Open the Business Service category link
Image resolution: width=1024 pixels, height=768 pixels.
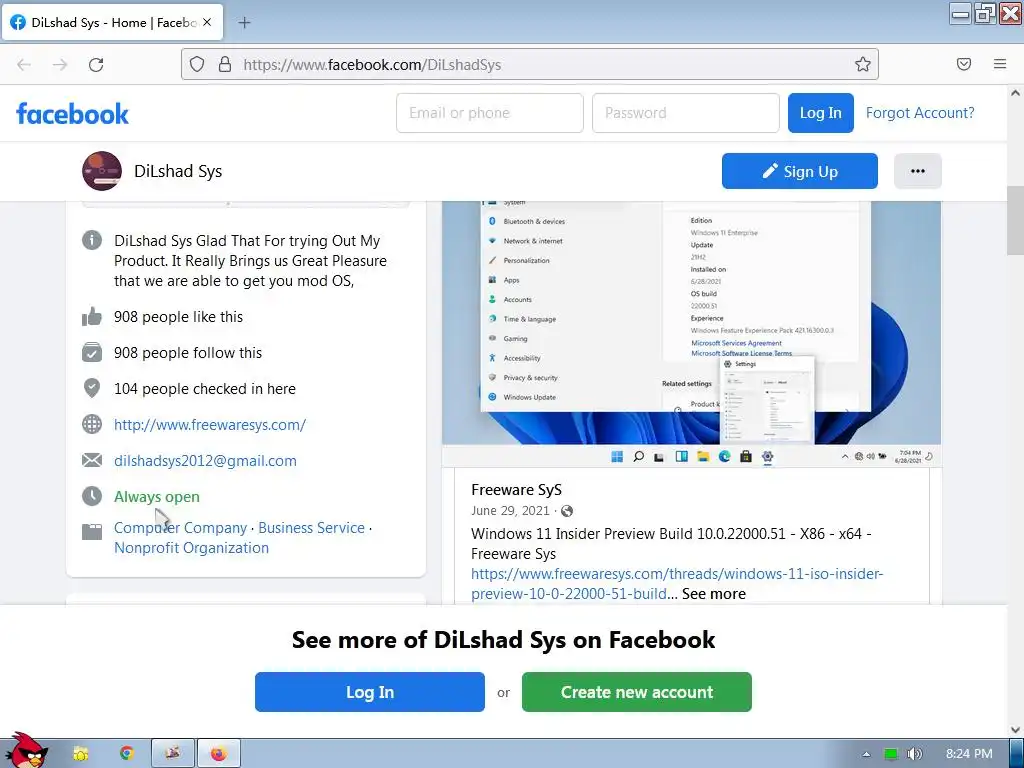pyautogui.click(x=312, y=528)
